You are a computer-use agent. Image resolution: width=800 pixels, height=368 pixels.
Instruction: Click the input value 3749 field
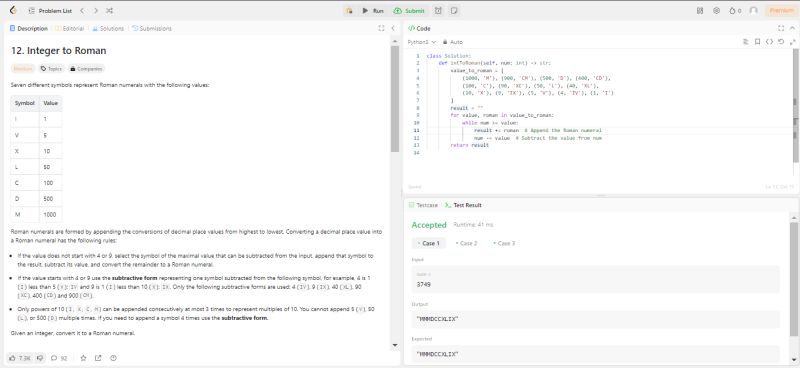point(595,279)
